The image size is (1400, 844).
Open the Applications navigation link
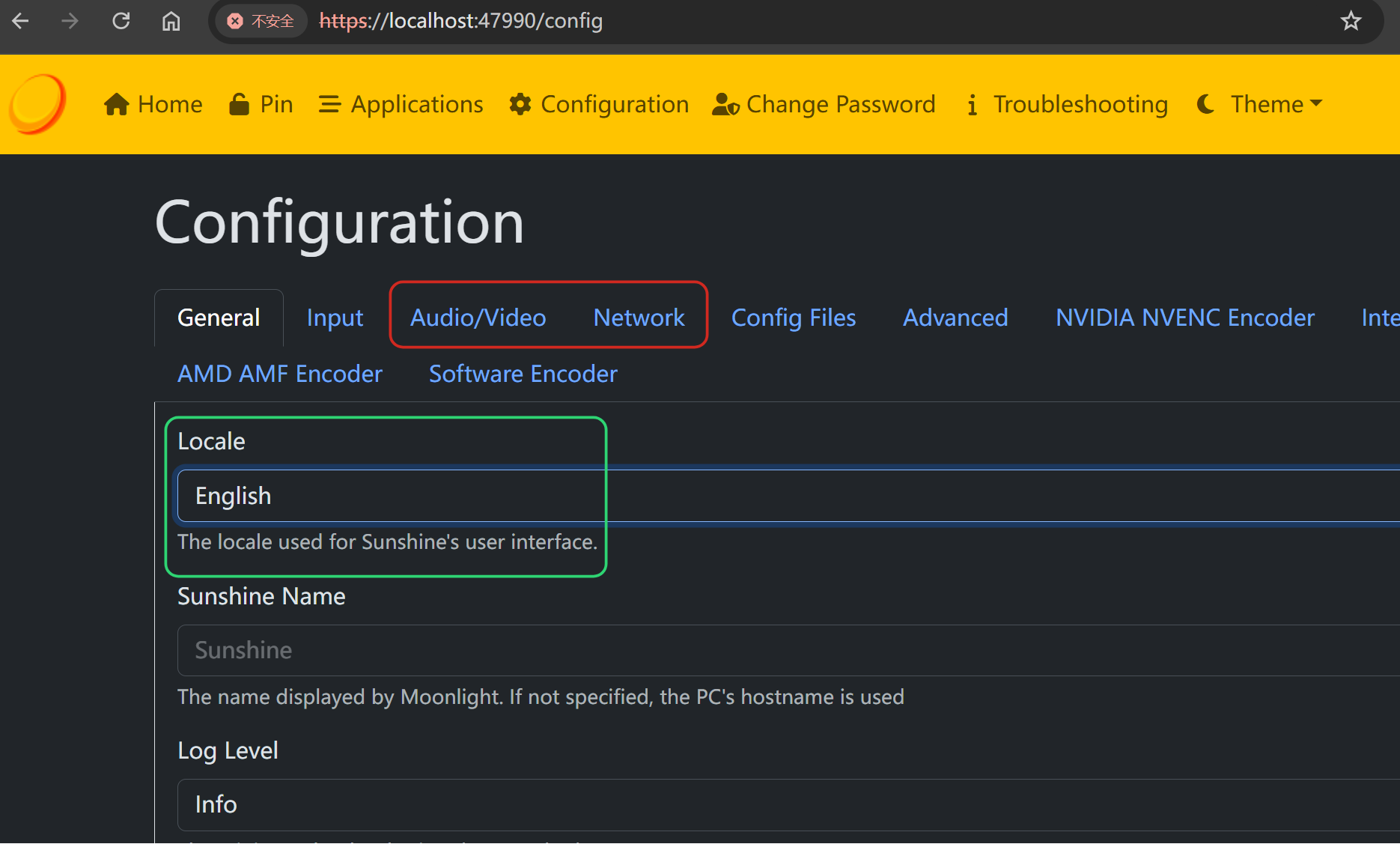click(x=401, y=104)
